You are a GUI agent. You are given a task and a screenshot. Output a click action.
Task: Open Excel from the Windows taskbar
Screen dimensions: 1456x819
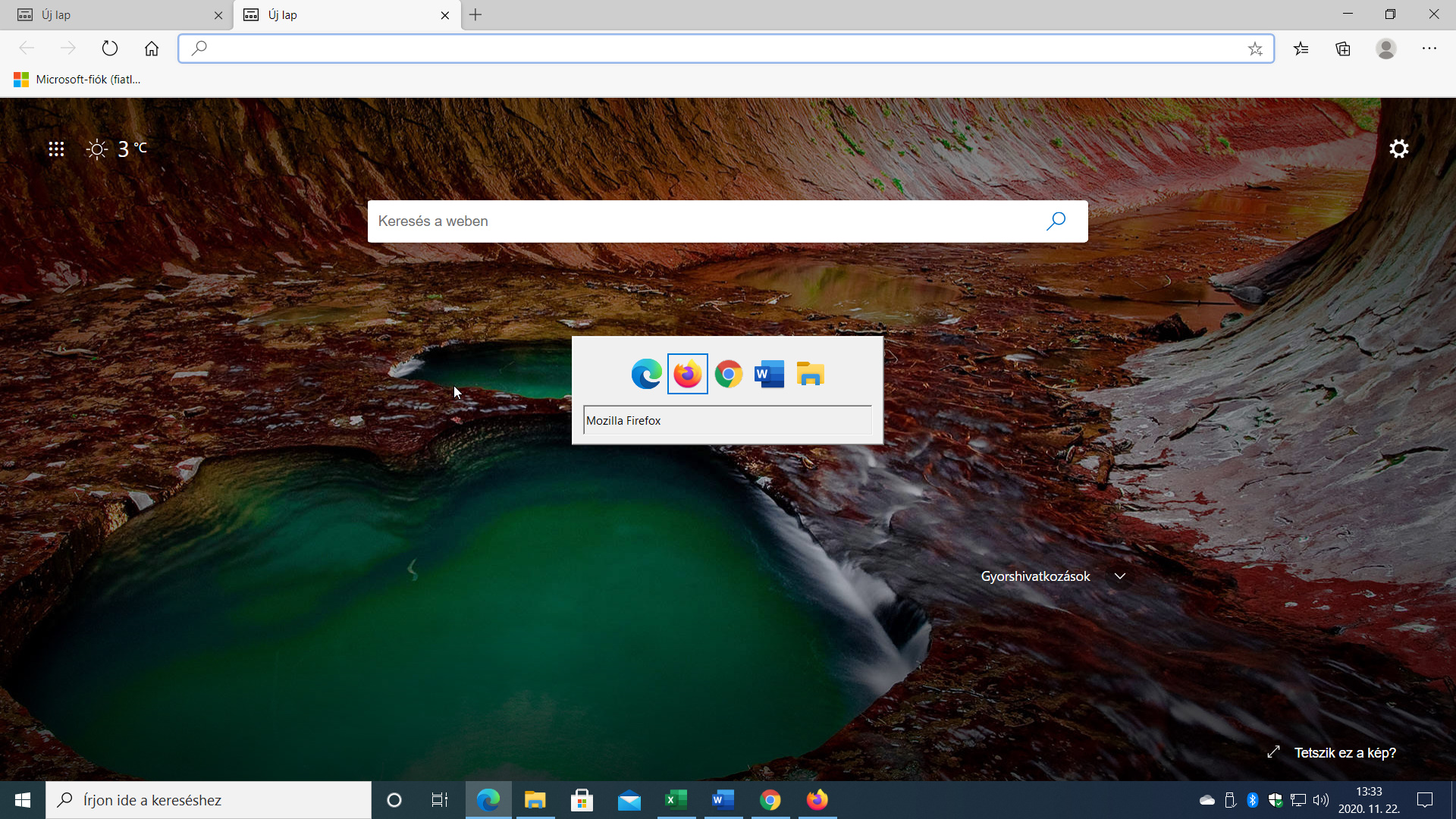click(676, 800)
